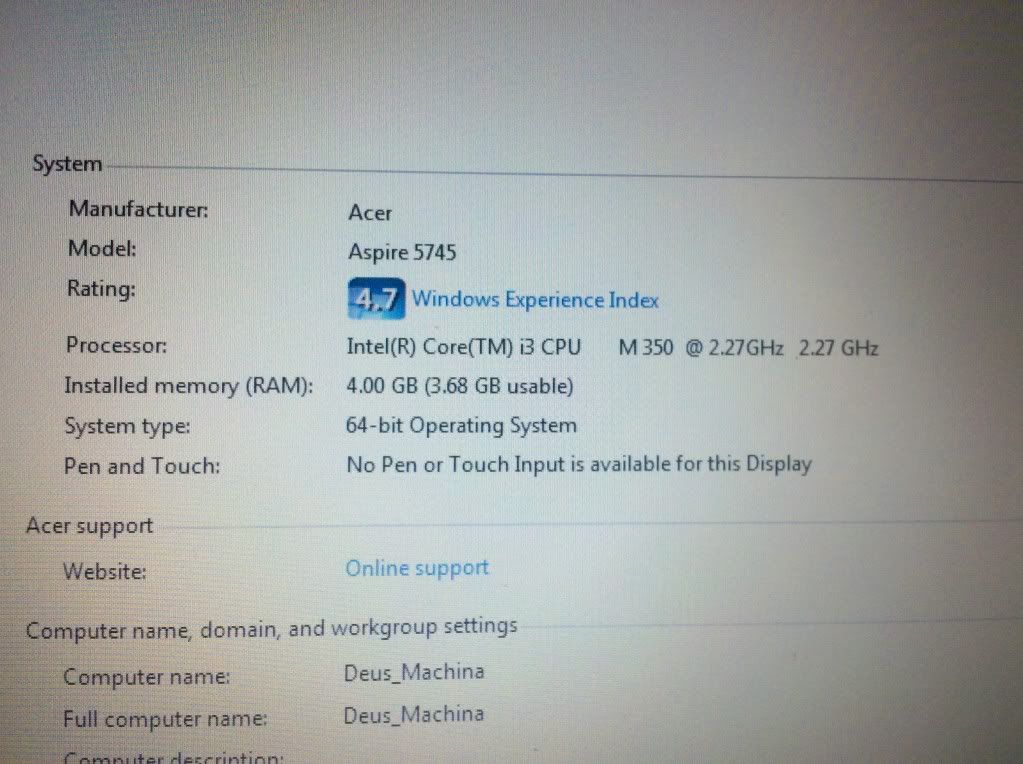Screen dimensions: 1023x764
Task: Click the 4.7 rating badge icon
Action: 376,299
